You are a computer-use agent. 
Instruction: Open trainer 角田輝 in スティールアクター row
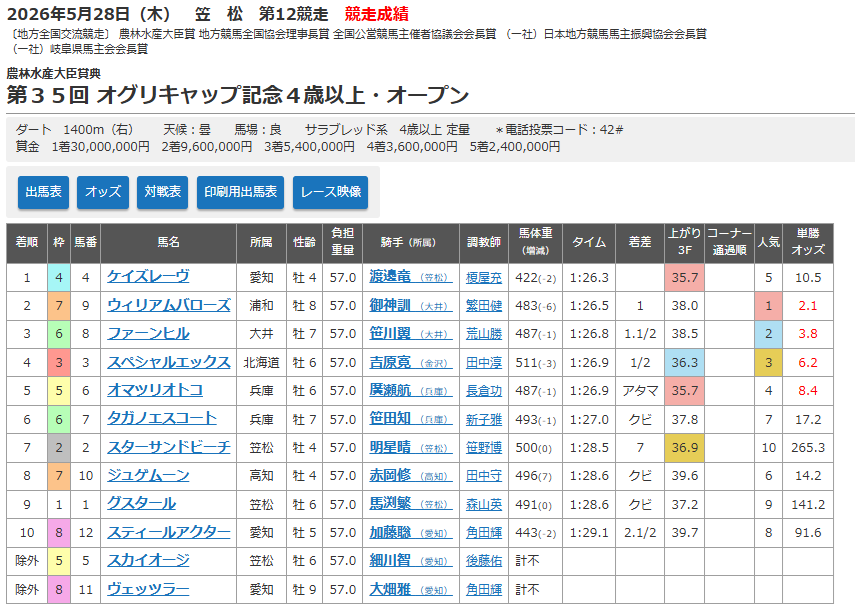[484, 533]
